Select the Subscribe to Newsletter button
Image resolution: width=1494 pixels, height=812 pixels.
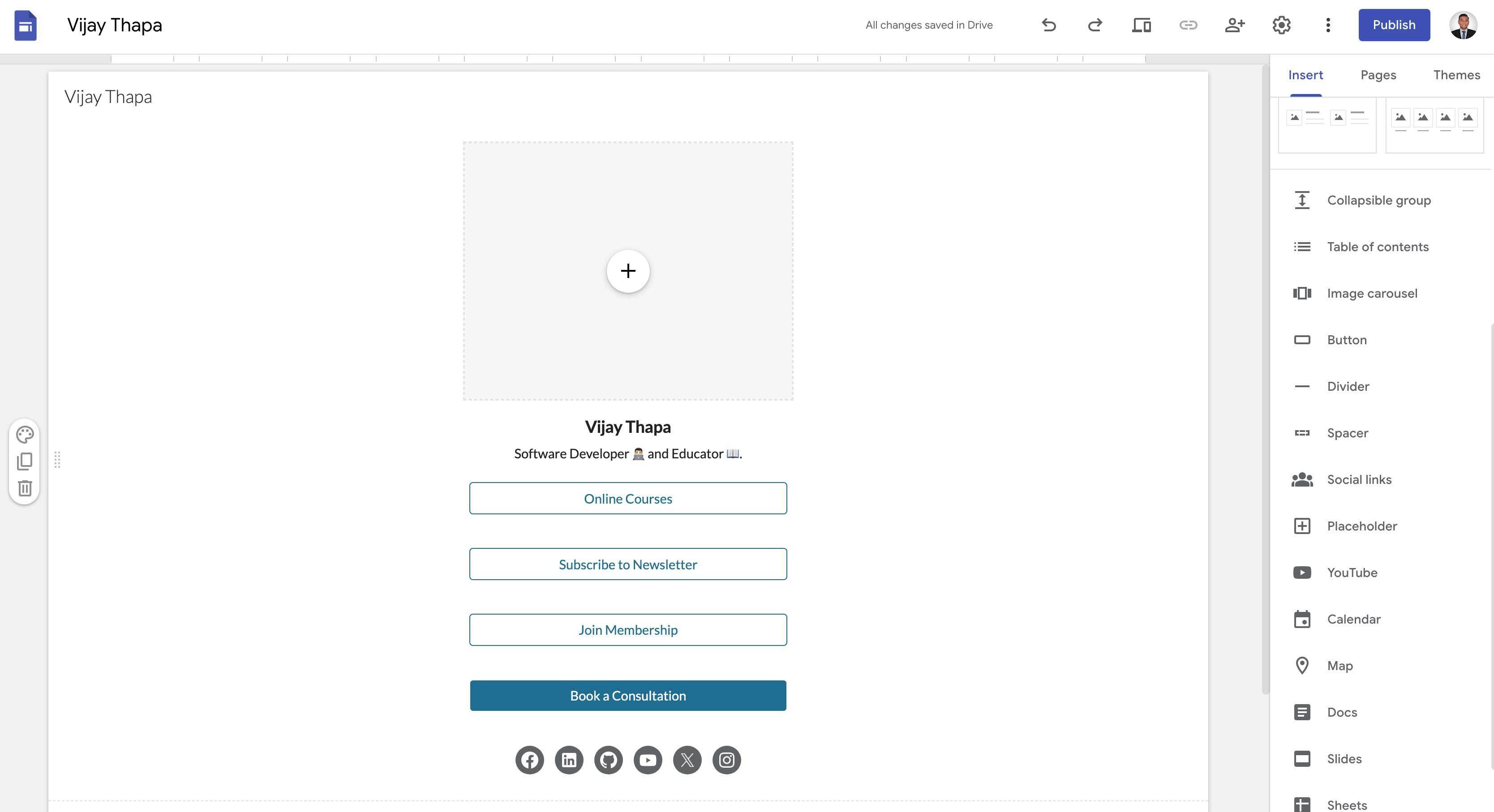(x=628, y=564)
